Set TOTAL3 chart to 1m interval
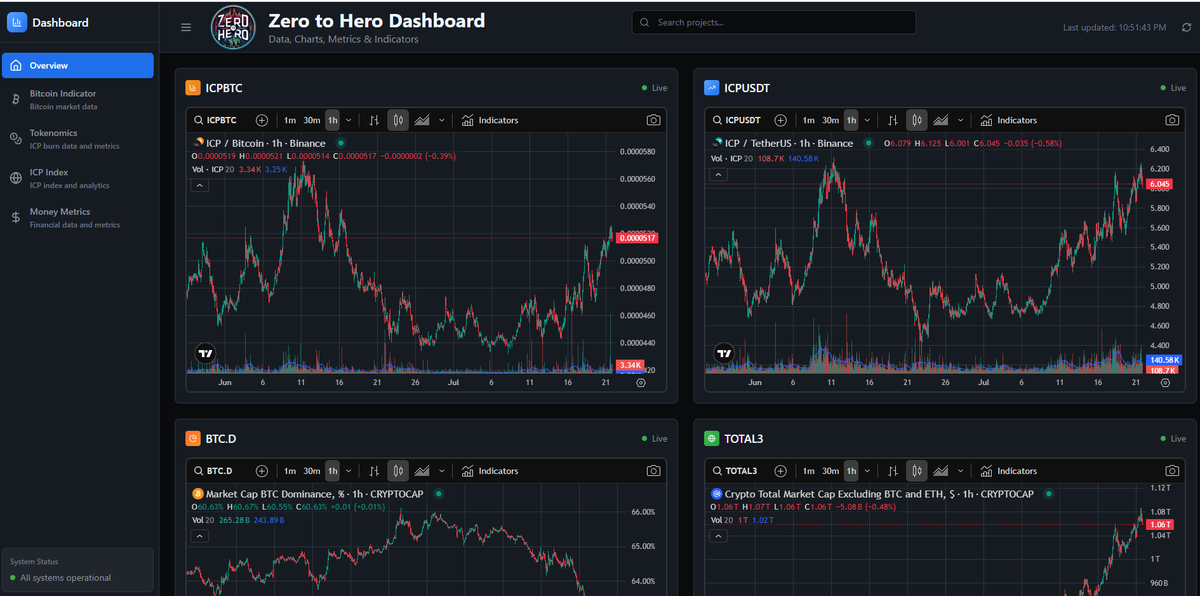The image size is (1200, 596). [808, 471]
